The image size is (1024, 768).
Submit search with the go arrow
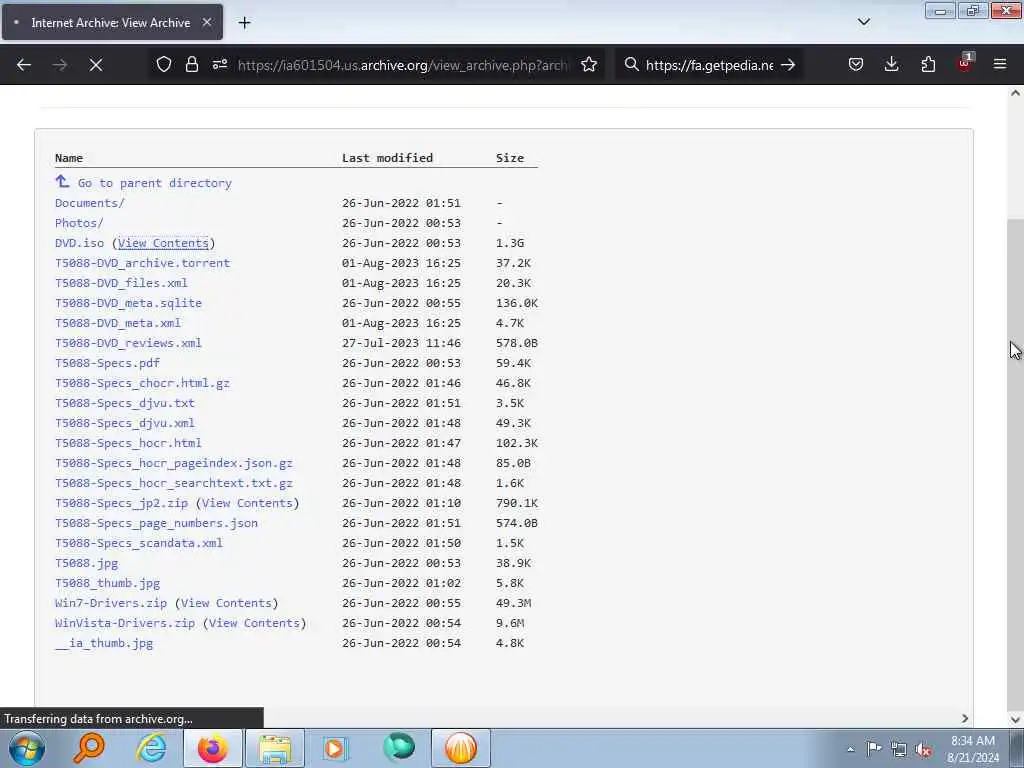click(788, 65)
